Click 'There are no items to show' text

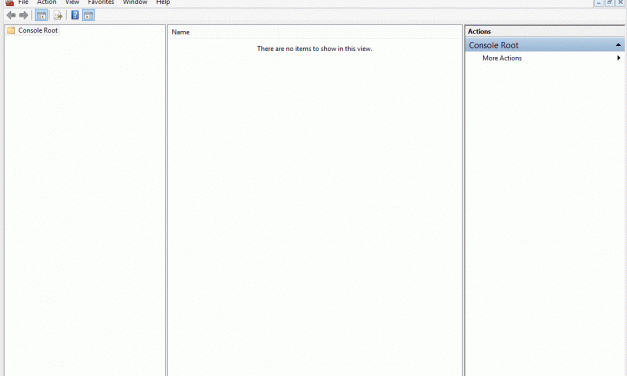pyautogui.click(x=314, y=48)
